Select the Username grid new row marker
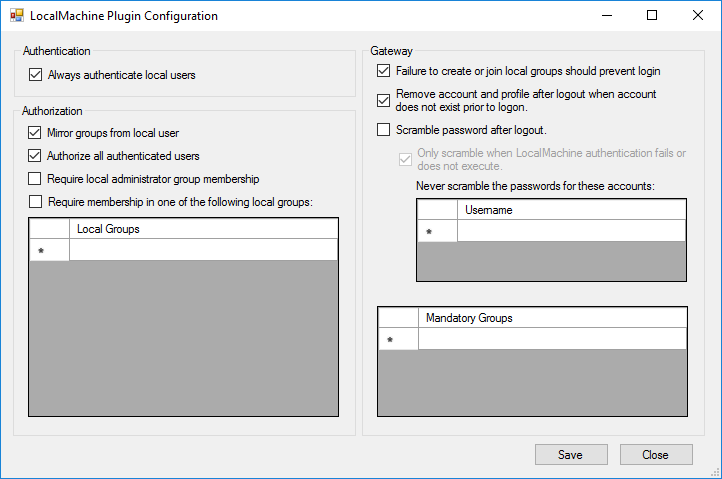The height and width of the screenshot is (479, 722). pos(437,231)
